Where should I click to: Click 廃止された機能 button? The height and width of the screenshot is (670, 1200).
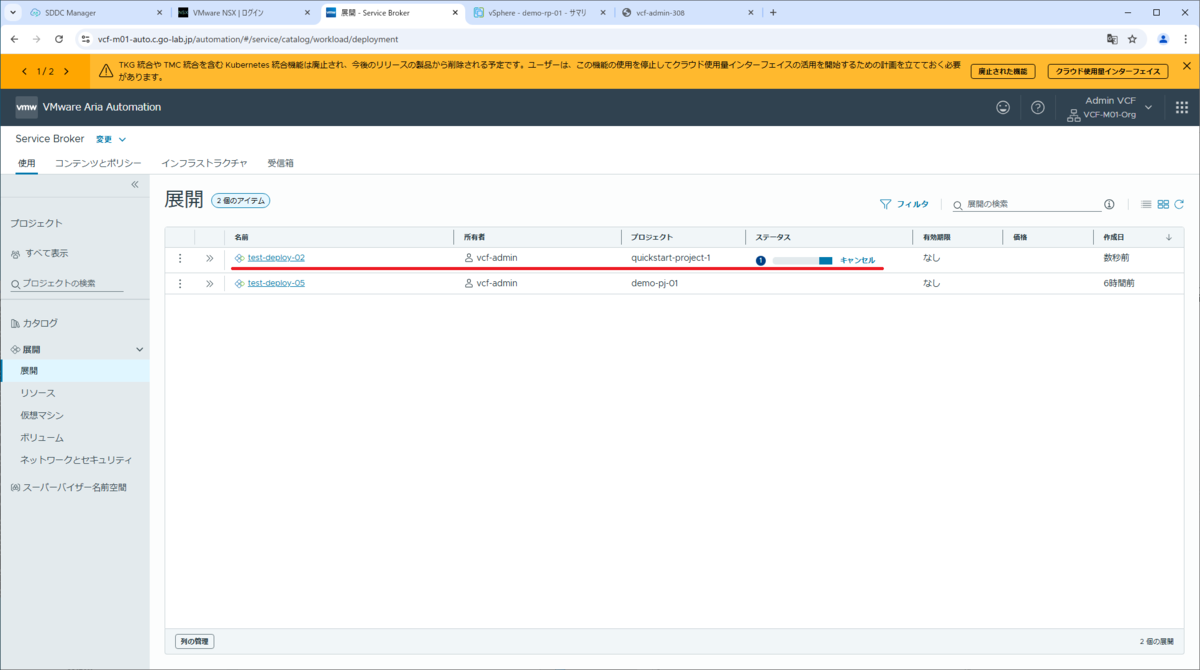[1003, 71]
